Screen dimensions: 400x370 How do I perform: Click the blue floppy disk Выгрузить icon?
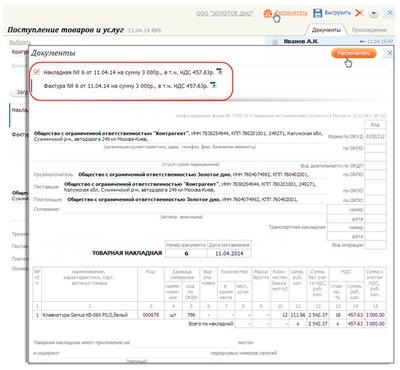pos(318,13)
